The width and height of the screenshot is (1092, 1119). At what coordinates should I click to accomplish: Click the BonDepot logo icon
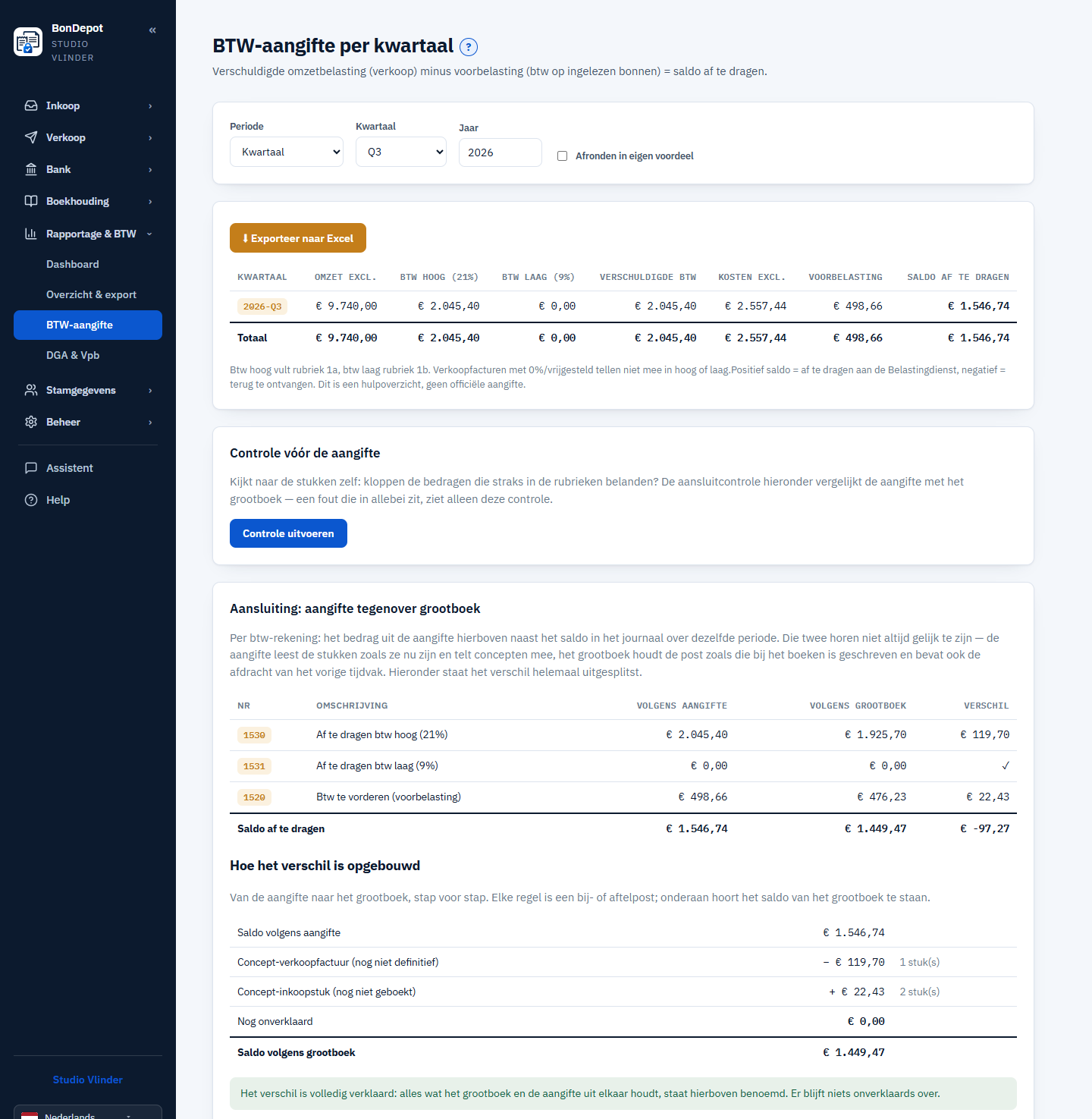click(x=28, y=42)
